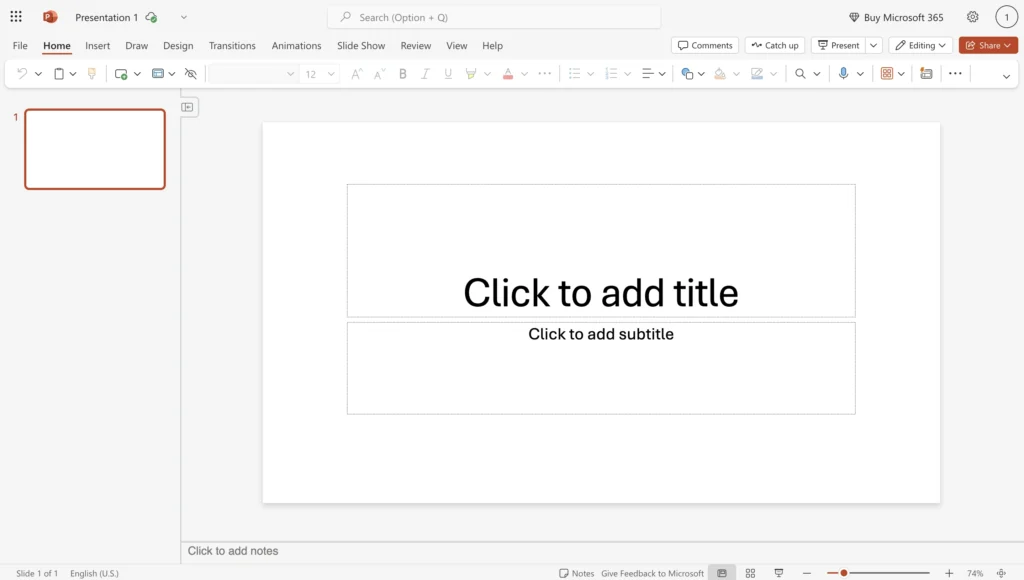Image resolution: width=1024 pixels, height=580 pixels.
Task: Show more ribbon commands ellipsis
Action: [955, 74]
